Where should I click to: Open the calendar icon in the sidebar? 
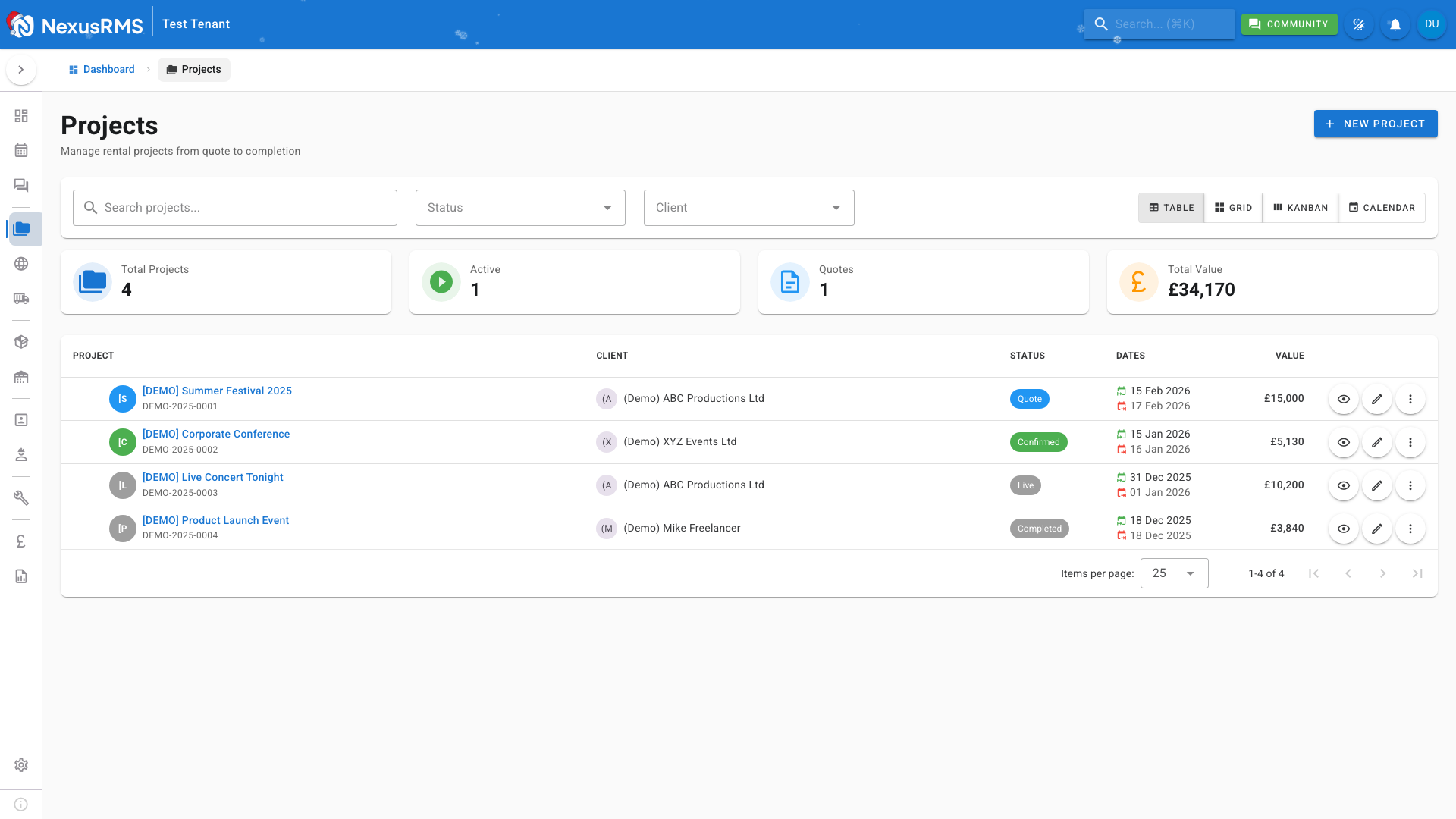point(21,150)
